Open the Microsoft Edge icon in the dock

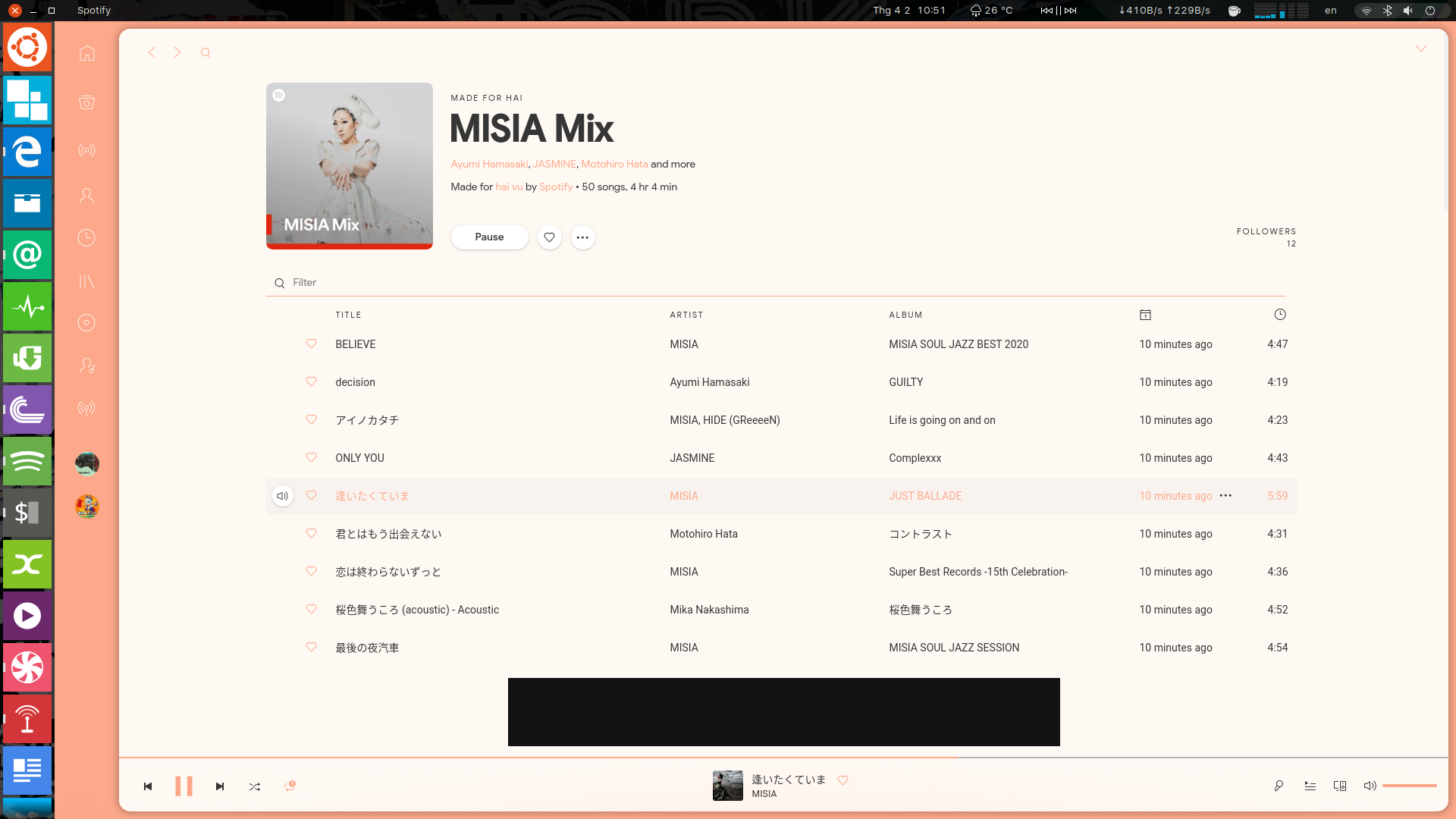pyautogui.click(x=27, y=152)
